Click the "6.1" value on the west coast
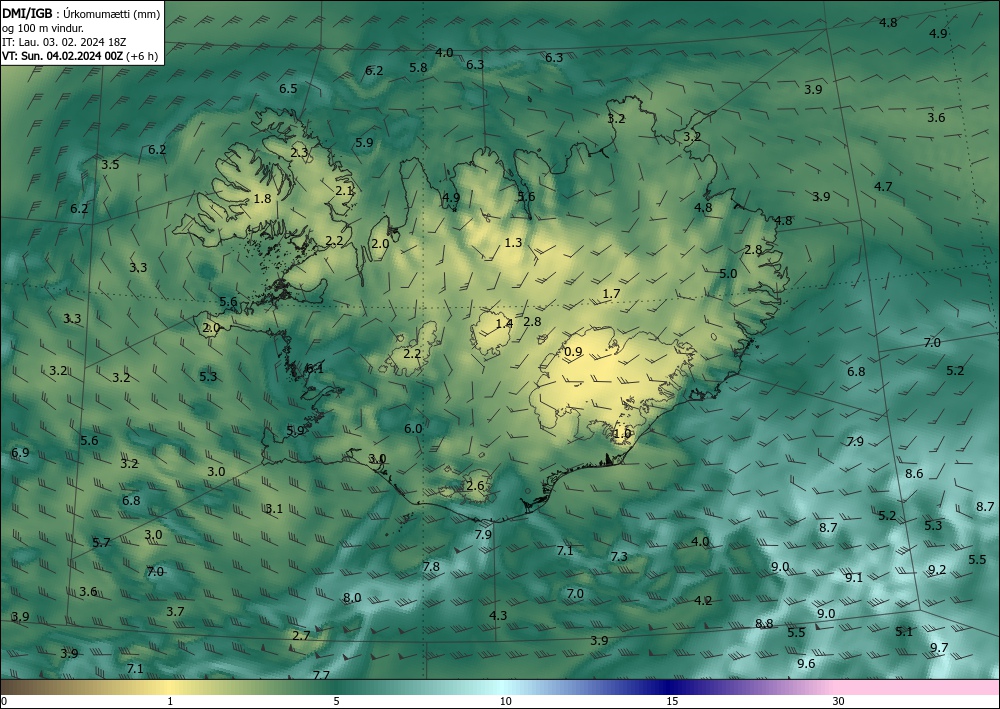This screenshot has width=1000, height=709. (x=314, y=368)
